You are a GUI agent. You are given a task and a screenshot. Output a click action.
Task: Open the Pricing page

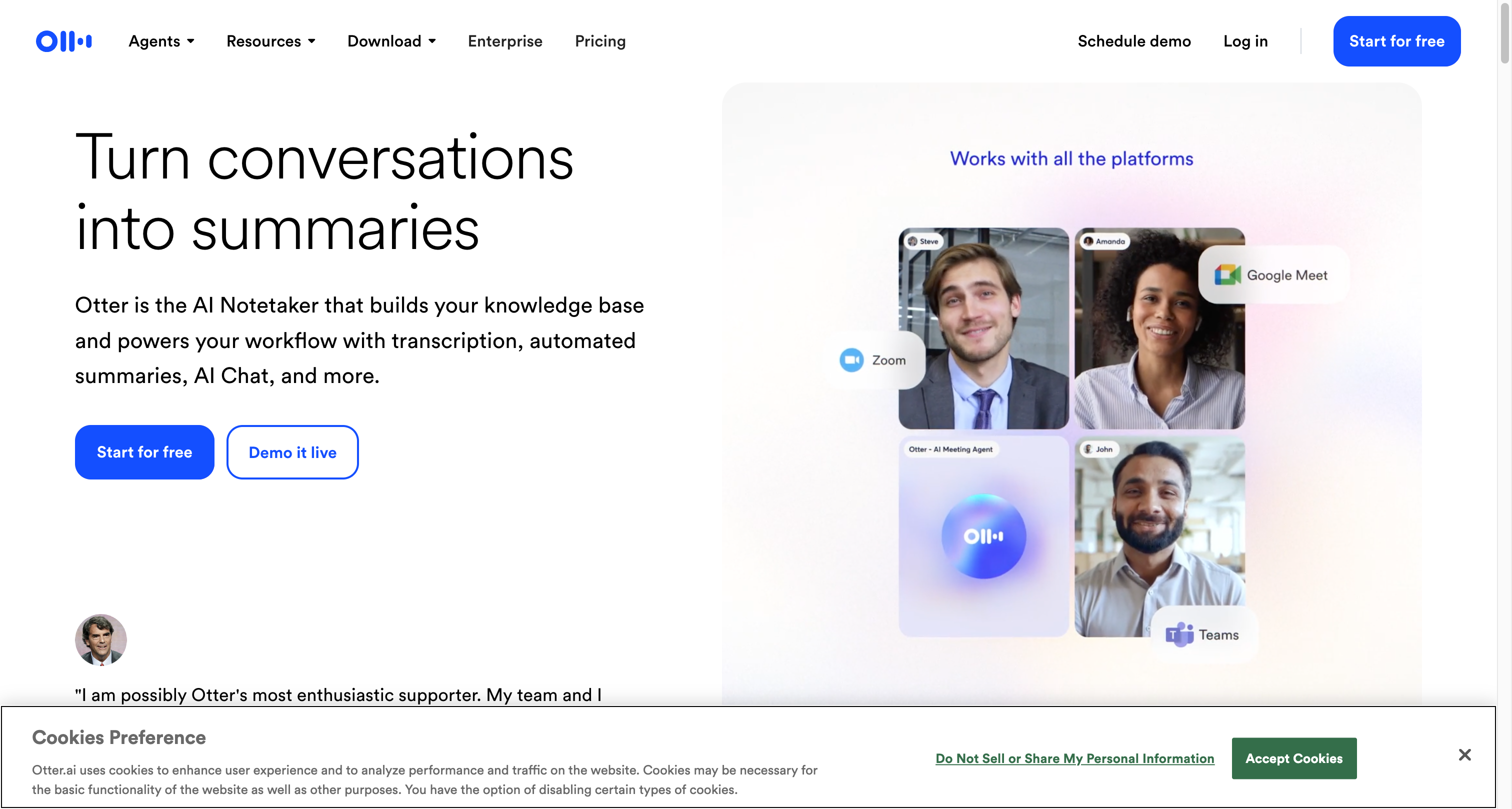pos(600,41)
